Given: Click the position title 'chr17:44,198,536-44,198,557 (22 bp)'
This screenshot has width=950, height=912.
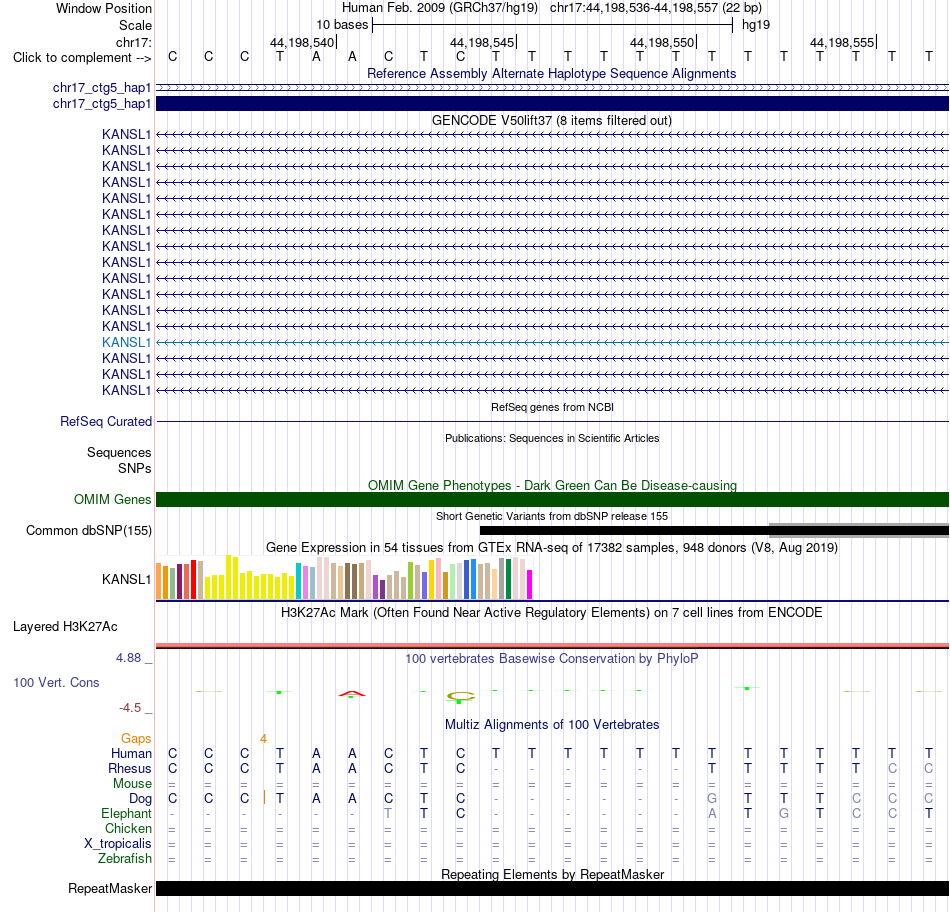Looking at the screenshot, I should click(x=656, y=8).
